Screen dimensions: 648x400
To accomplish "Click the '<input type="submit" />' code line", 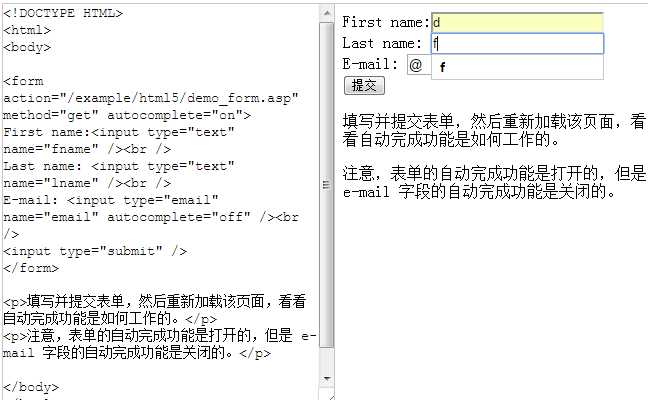I will tap(95, 251).
